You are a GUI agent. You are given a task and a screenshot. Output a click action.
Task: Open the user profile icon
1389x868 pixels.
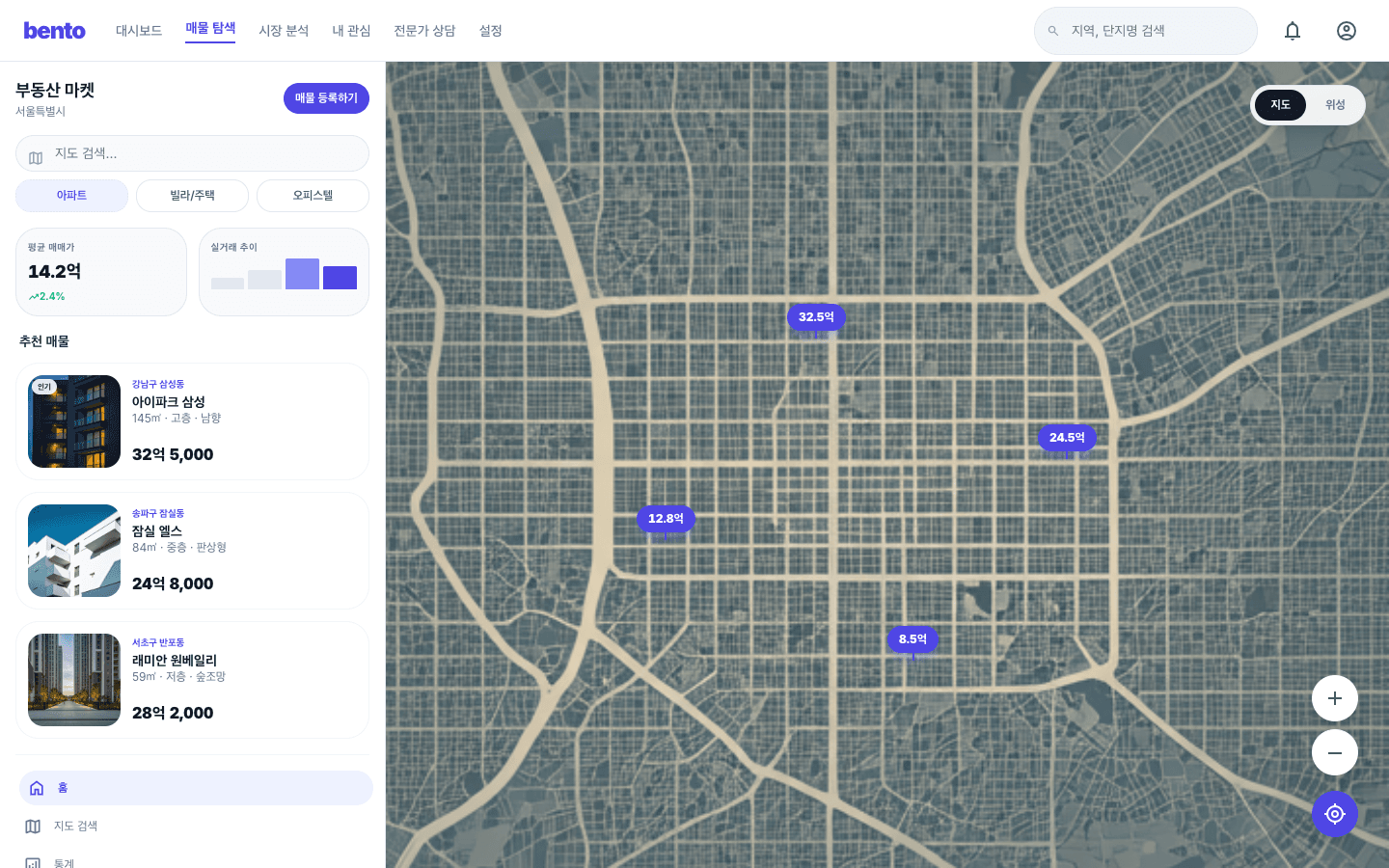(1347, 31)
